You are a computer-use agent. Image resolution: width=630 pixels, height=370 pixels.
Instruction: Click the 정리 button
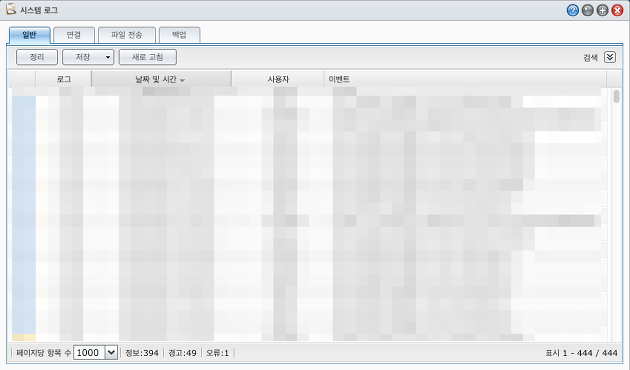pos(37,57)
